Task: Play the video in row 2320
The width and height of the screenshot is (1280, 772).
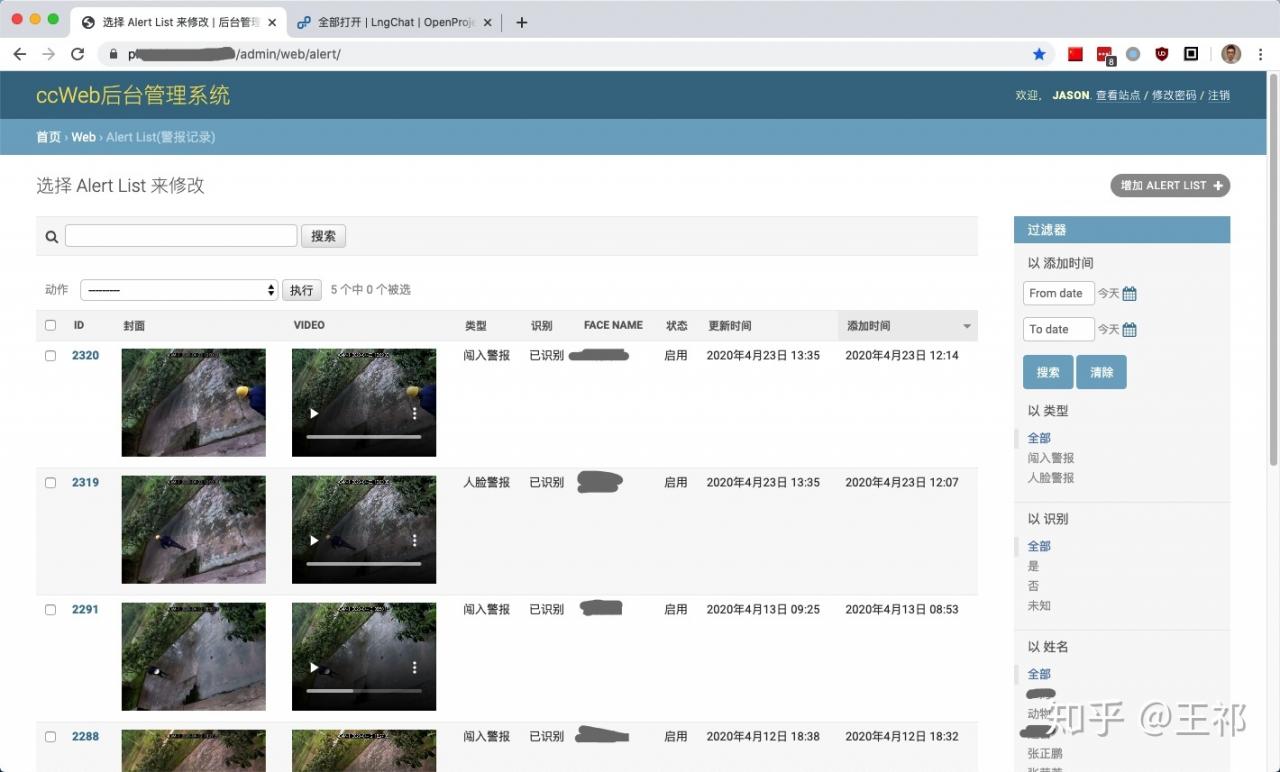Action: coord(314,413)
